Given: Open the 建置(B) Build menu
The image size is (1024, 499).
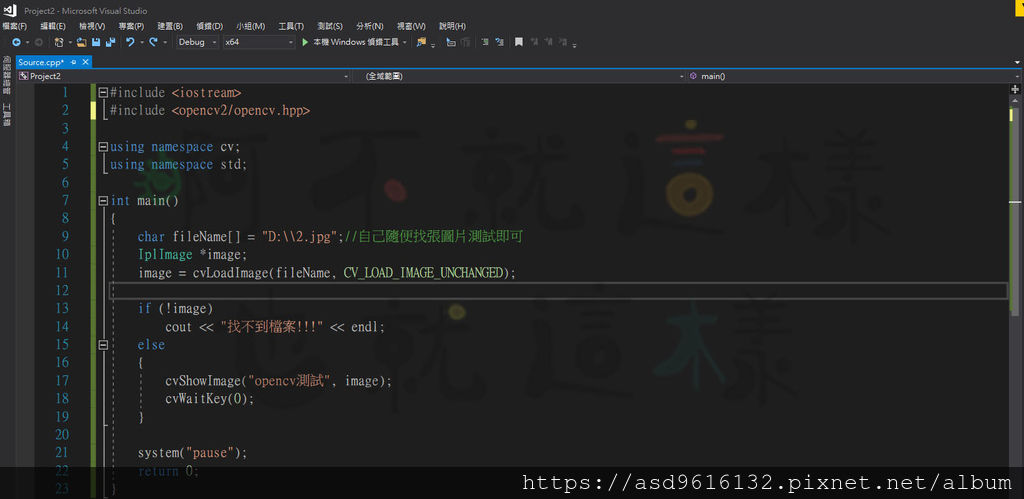Looking at the screenshot, I should [170, 26].
